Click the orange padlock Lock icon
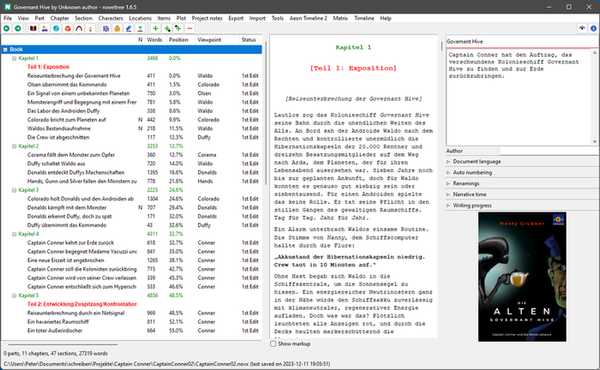Image resolution: width=600 pixels, height=370 pixels. [117, 28]
